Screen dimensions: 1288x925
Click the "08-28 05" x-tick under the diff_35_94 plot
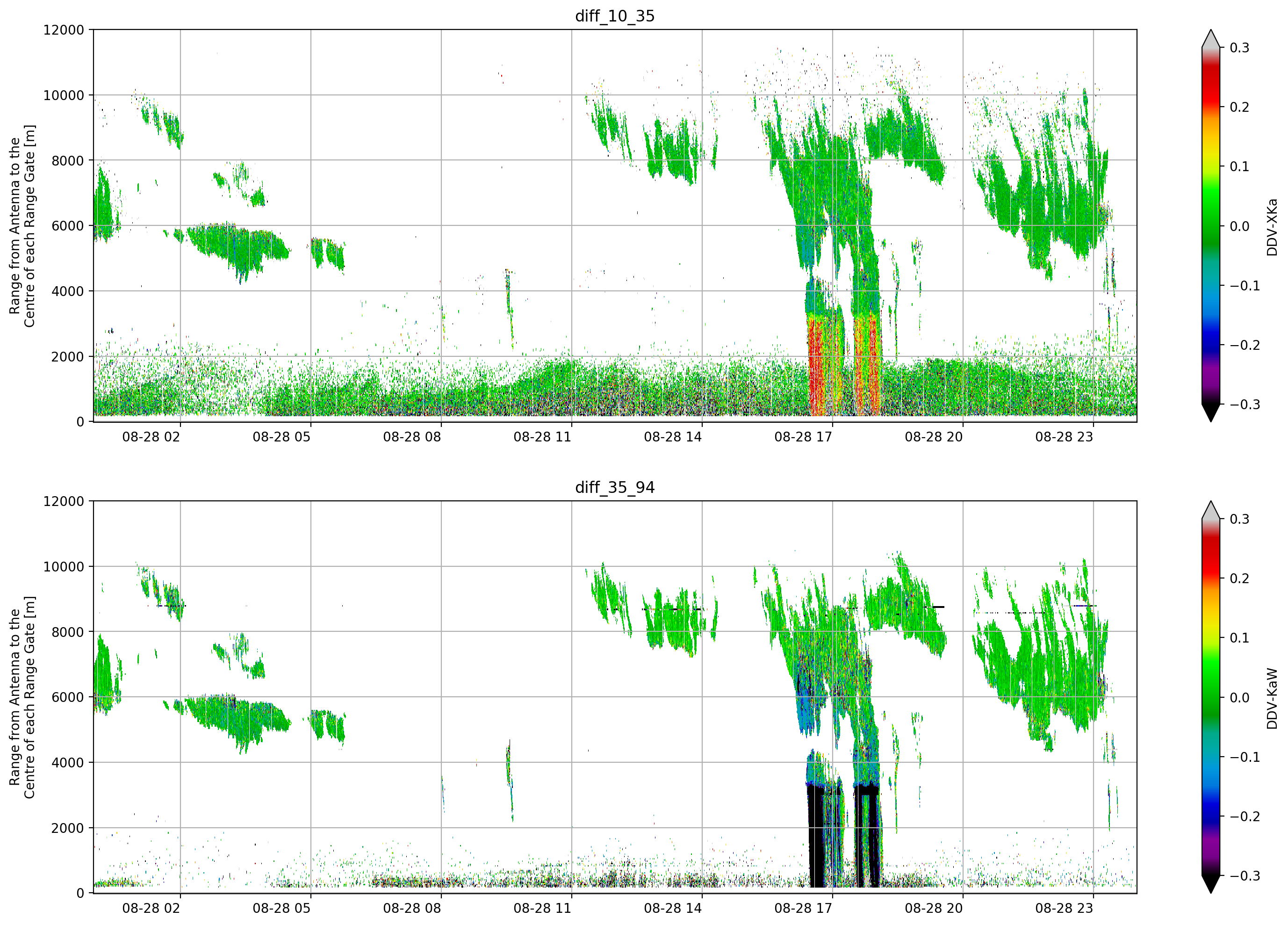tap(282, 909)
